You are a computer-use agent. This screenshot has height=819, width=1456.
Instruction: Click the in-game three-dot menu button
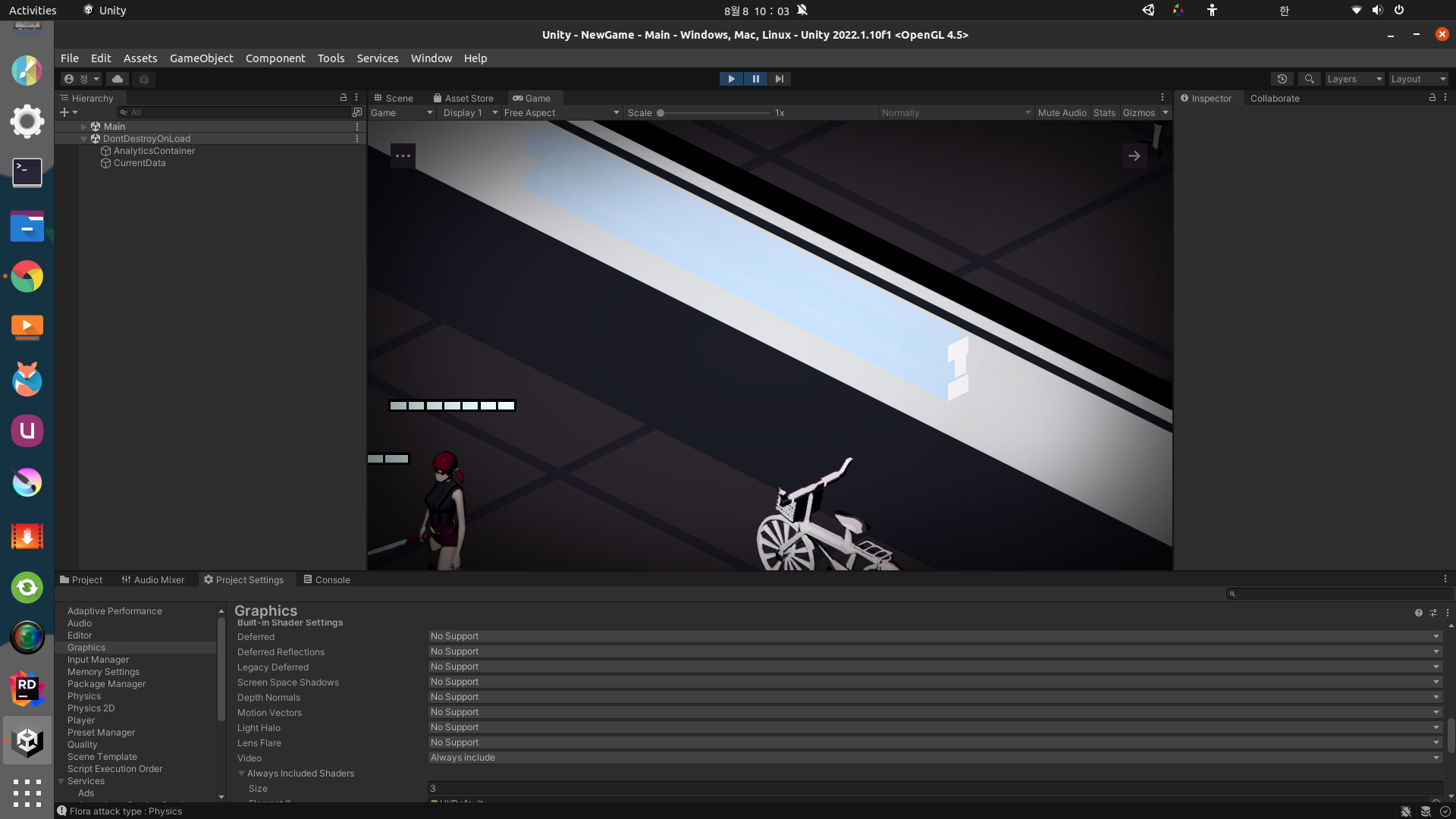point(403,156)
